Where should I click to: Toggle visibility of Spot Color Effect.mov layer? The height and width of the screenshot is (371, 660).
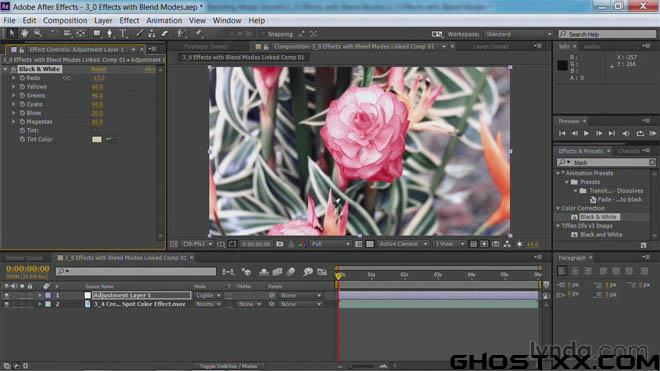coord(6,304)
